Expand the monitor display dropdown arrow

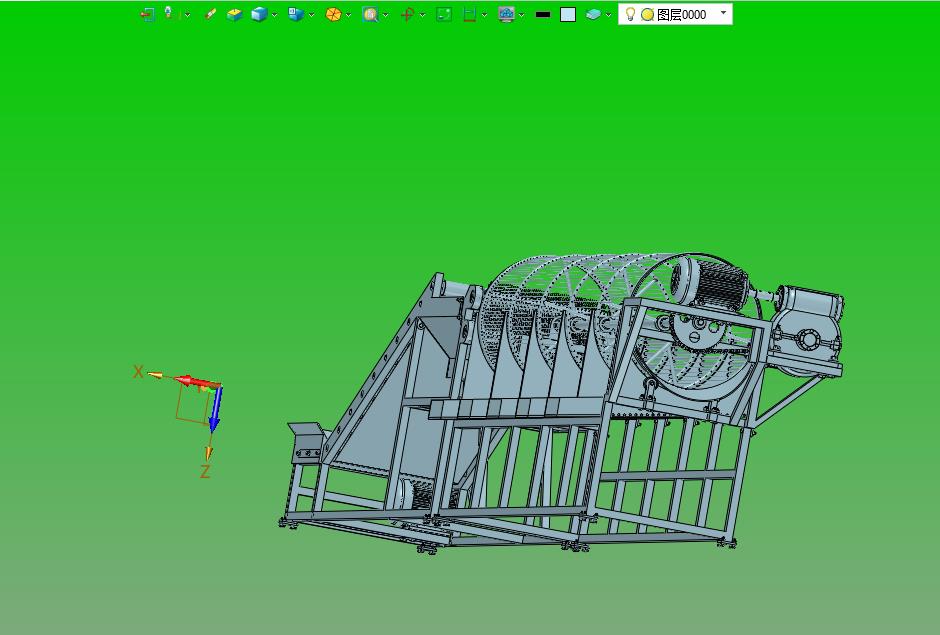pos(522,15)
